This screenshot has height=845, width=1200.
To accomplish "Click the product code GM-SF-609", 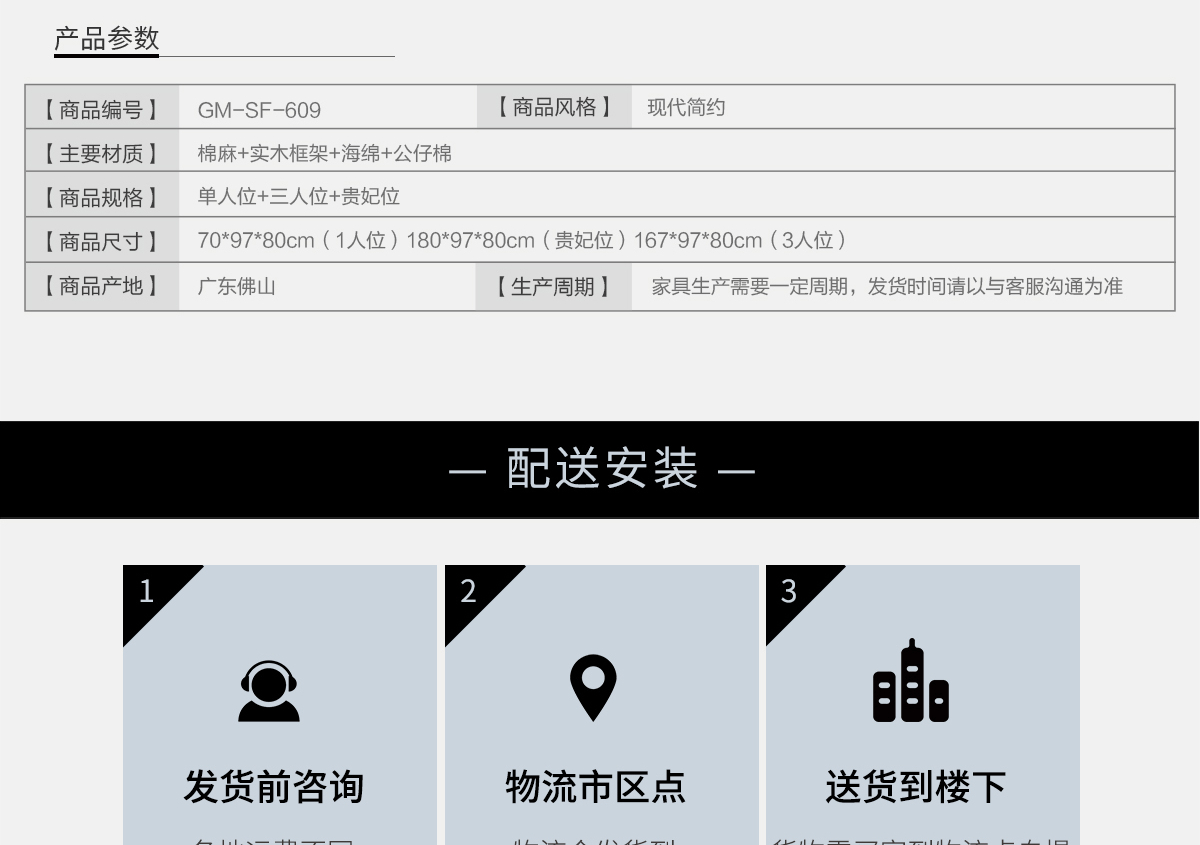I will pyautogui.click(x=259, y=110).
